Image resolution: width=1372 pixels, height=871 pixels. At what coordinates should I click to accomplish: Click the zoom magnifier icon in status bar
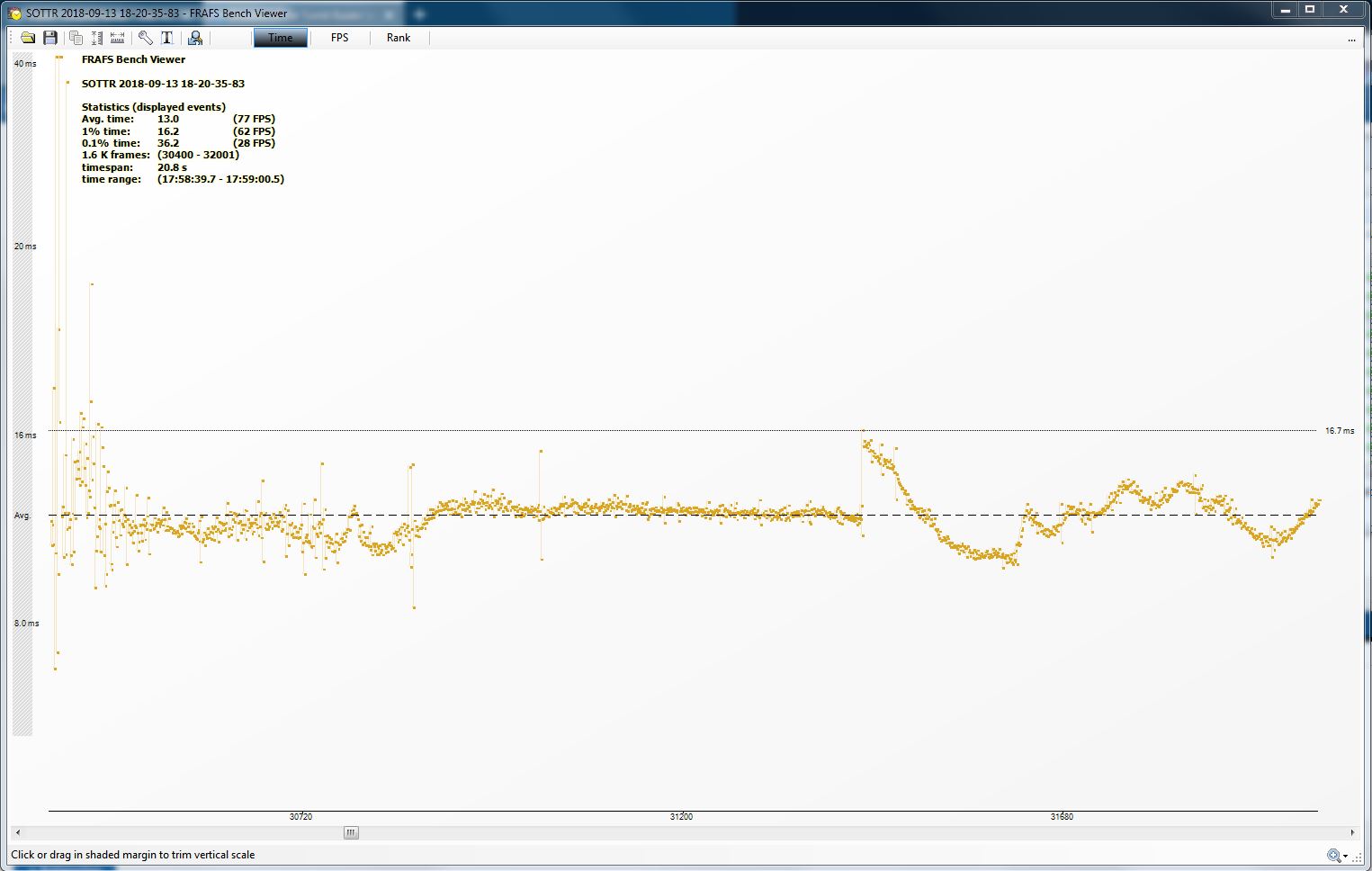(1333, 856)
